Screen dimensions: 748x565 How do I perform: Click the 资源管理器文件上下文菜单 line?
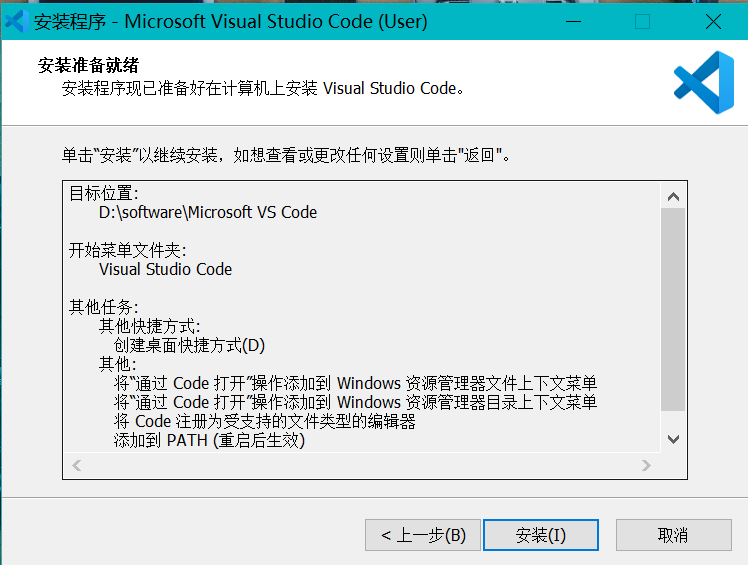click(x=355, y=383)
